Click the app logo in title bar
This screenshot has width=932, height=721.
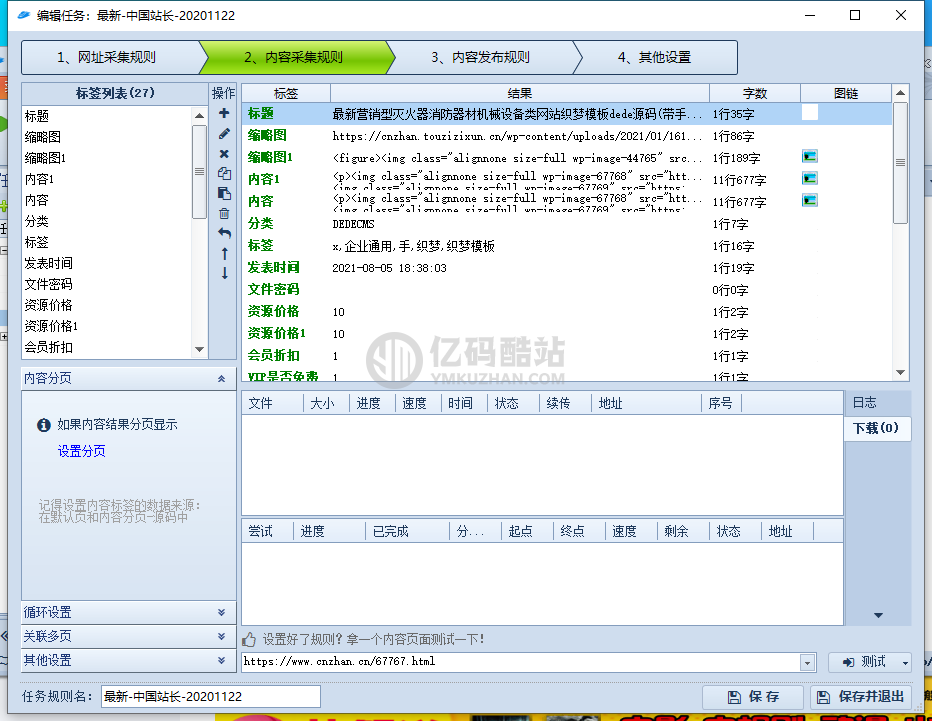(x=24, y=15)
